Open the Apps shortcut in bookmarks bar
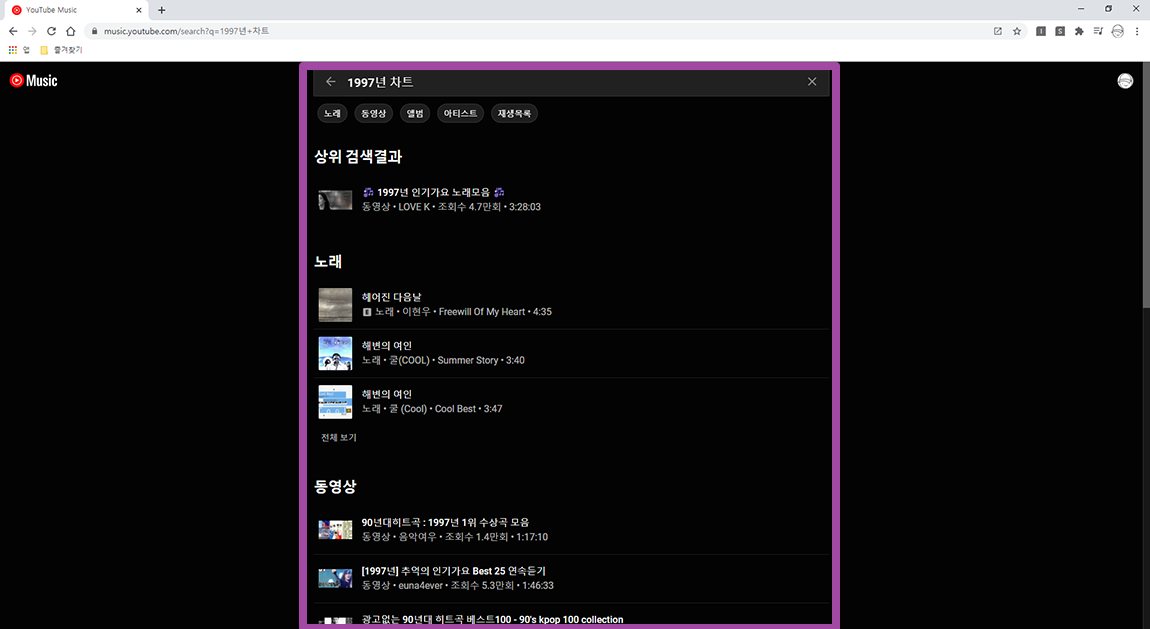 pos(18,50)
